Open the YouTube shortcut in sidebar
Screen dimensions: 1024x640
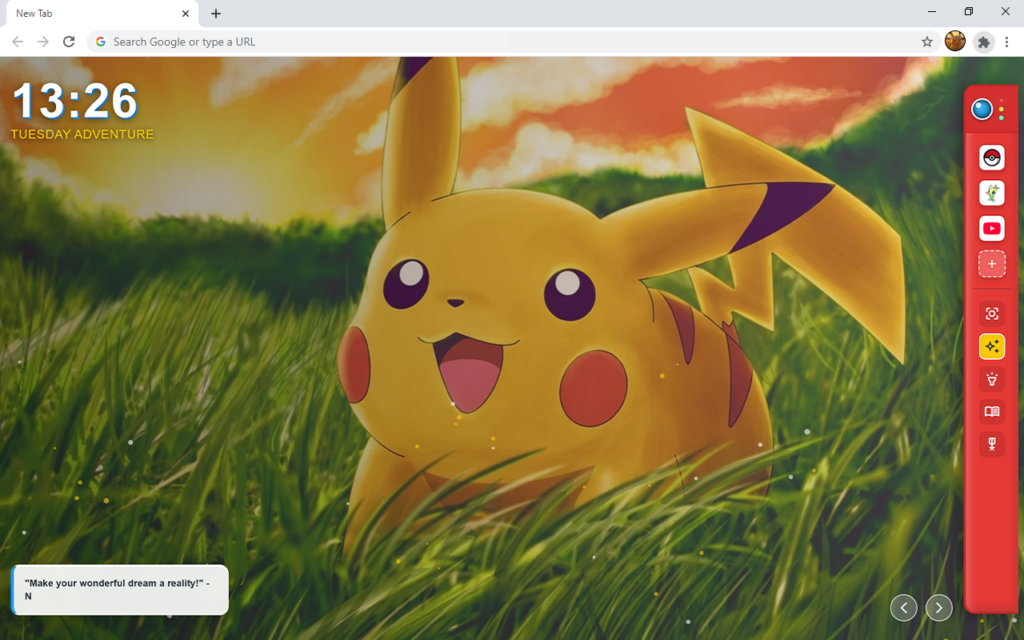tap(991, 229)
